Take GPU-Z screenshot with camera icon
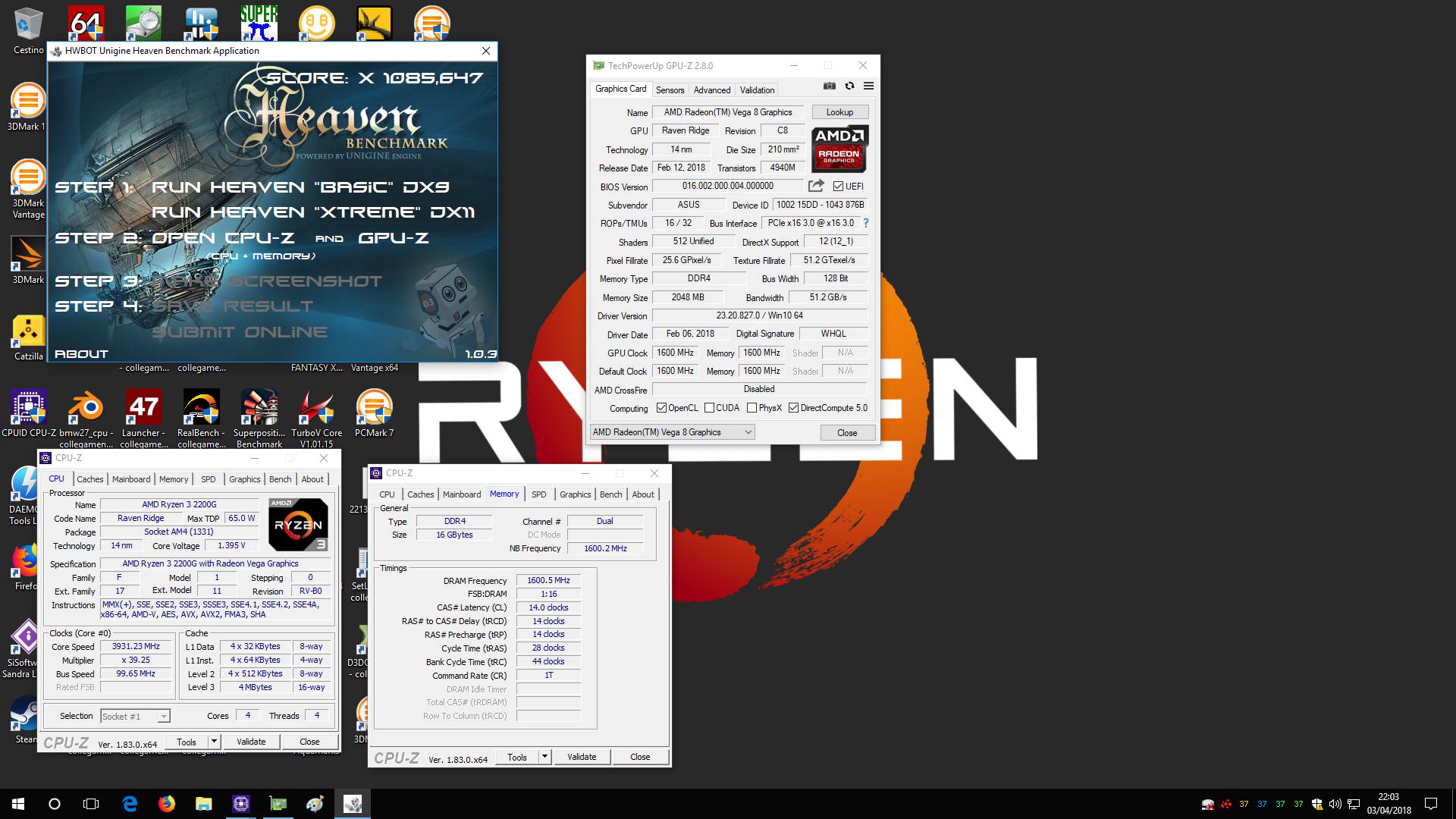 tap(830, 86)
